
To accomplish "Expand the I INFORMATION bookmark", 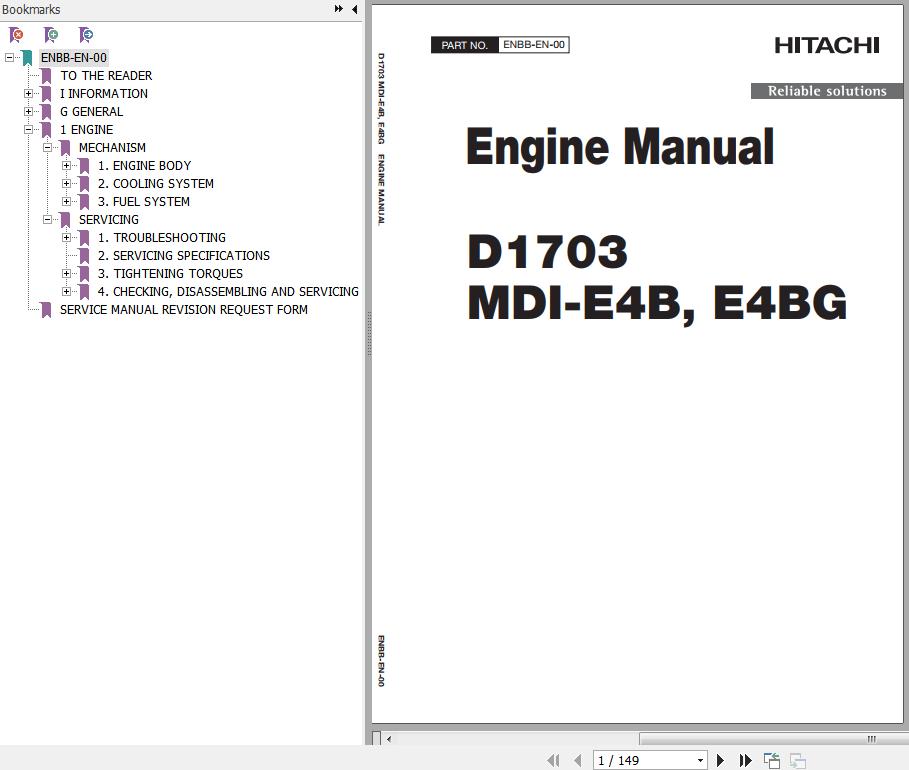I will point(29,94).
